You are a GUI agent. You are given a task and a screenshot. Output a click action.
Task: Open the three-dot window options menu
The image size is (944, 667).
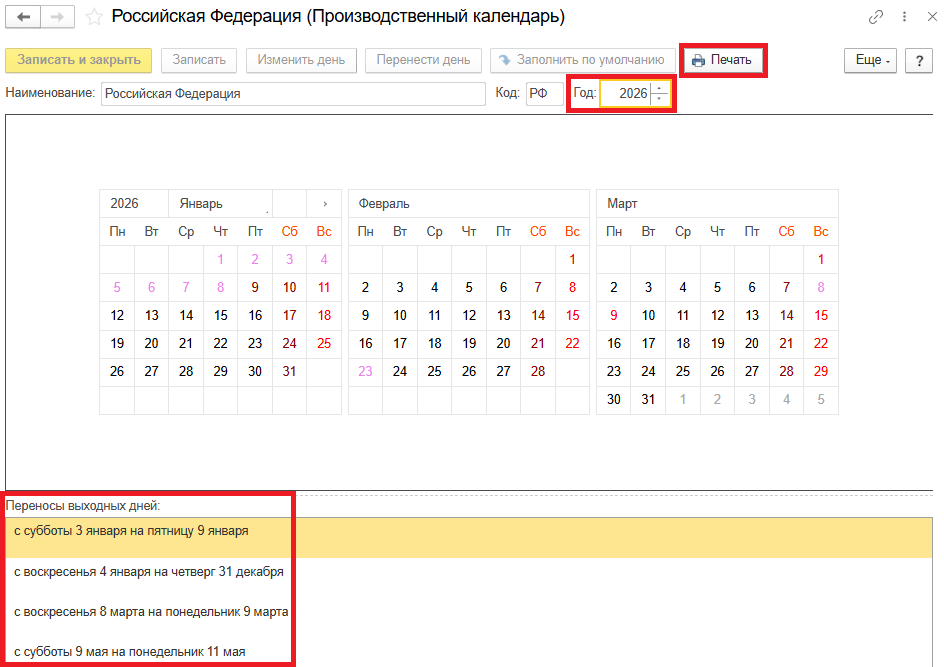[x=904, y=17]
